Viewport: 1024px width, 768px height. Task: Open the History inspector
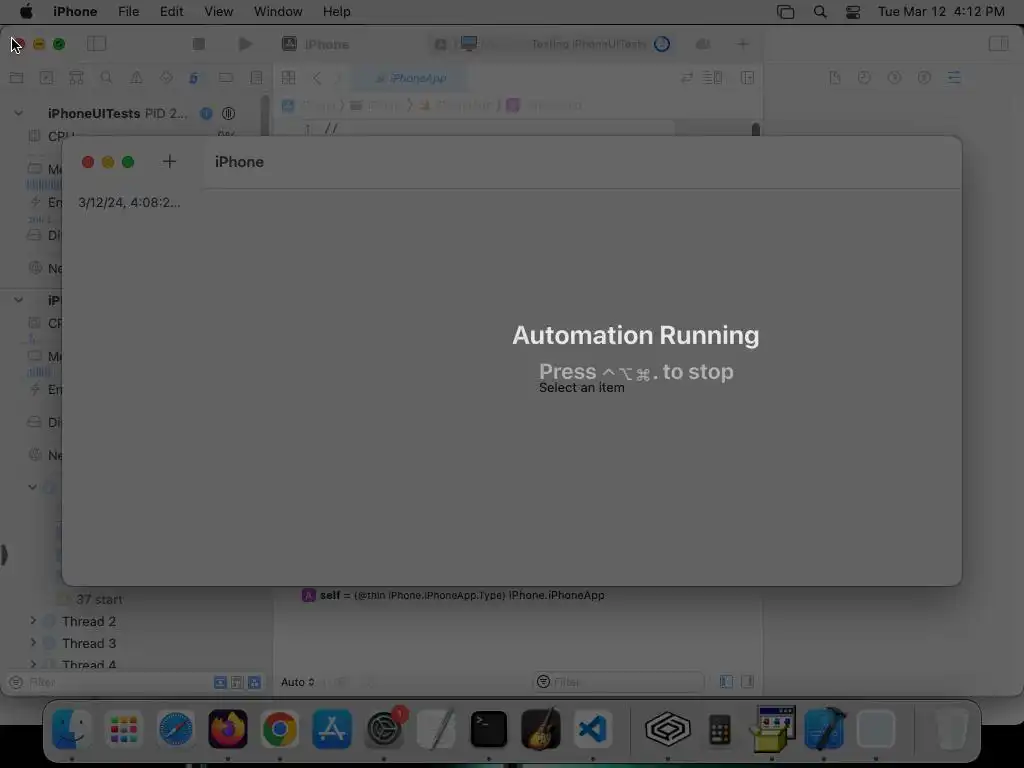(864, 78)
